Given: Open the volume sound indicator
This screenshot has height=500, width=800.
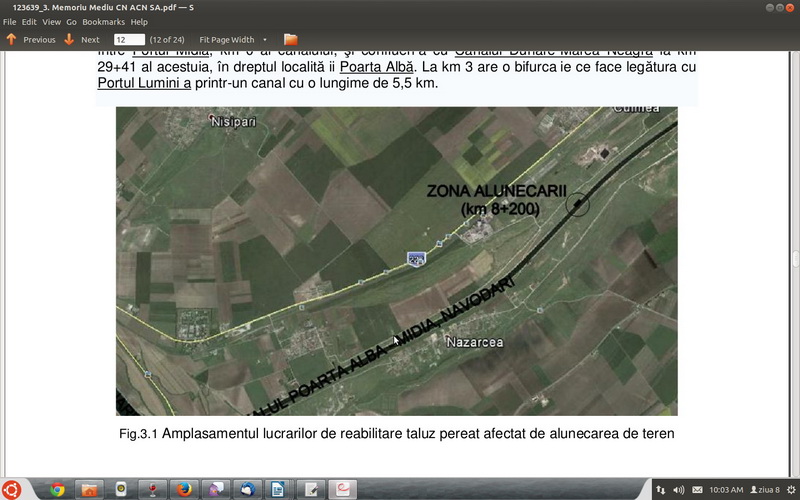Looking at the screenshot, I should pos(679,490).
